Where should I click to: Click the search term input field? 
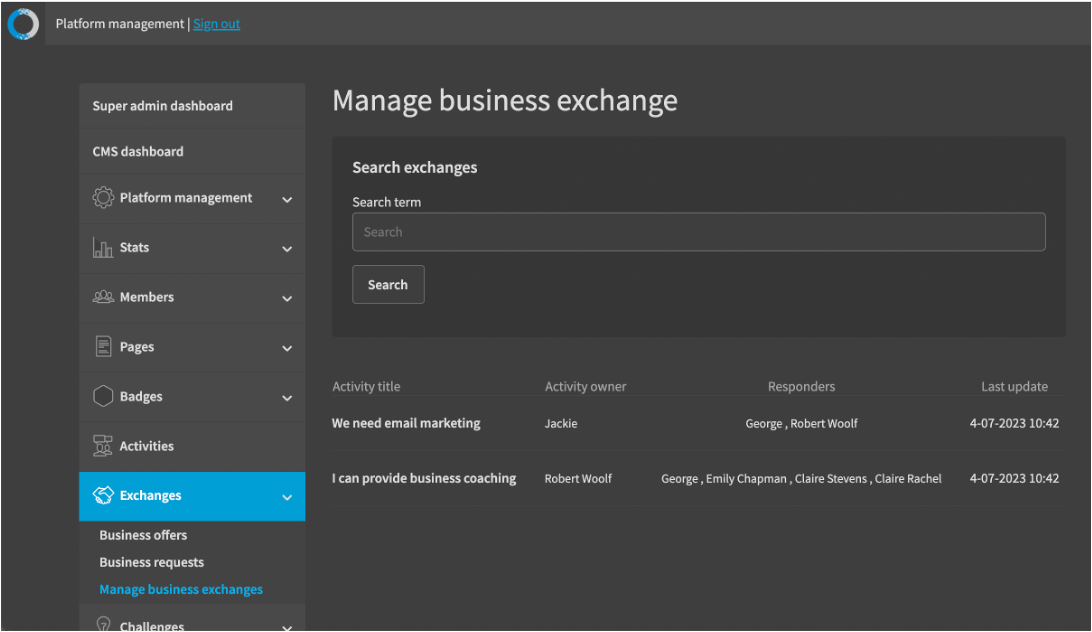pos(698,231)
